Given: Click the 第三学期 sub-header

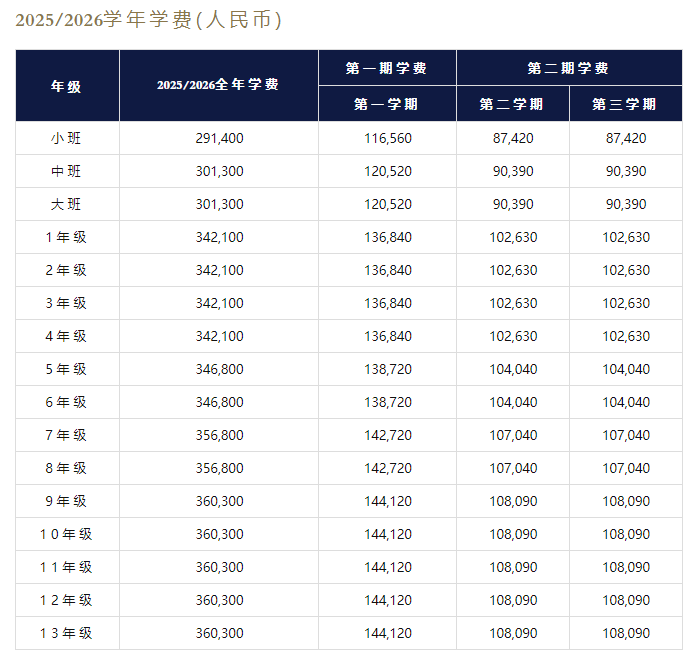Looking at the screenshot, I should point(625,104).
